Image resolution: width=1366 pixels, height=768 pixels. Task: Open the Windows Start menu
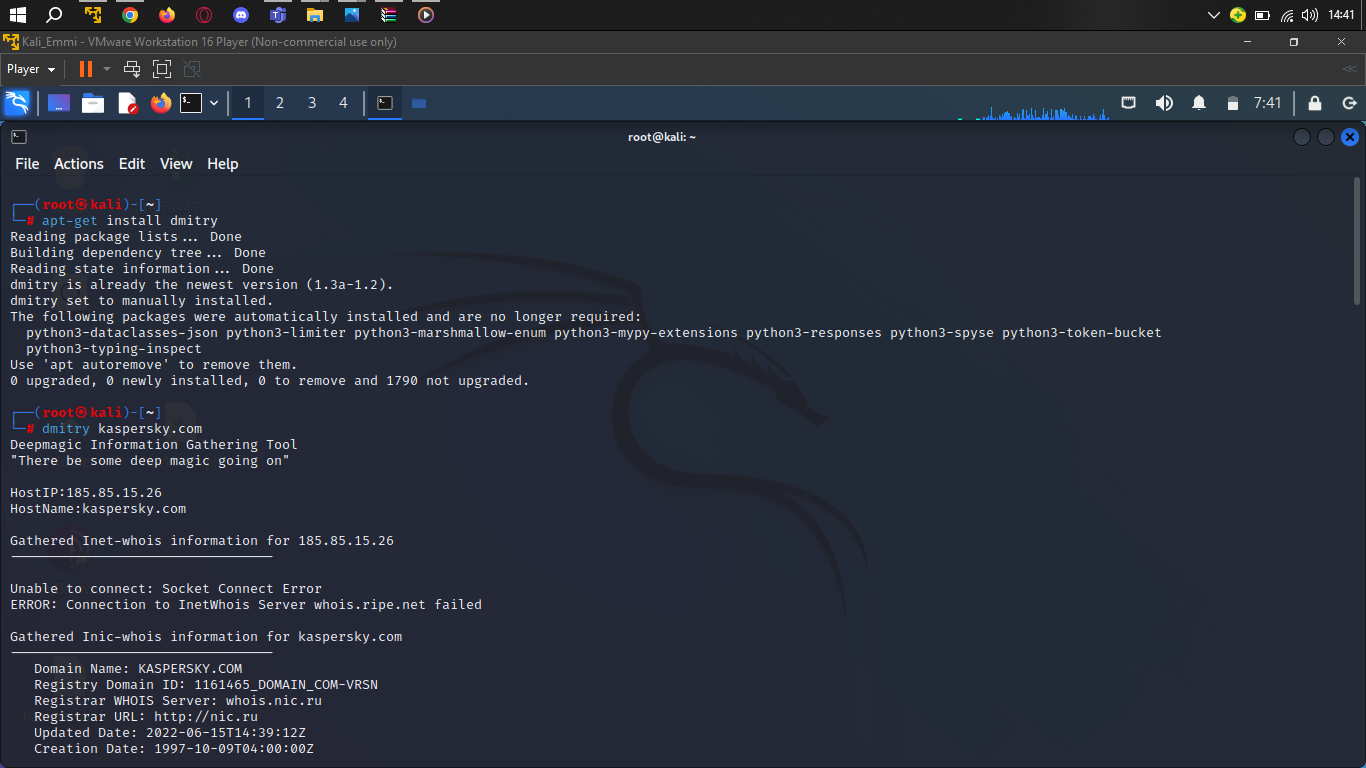[17, 15]
